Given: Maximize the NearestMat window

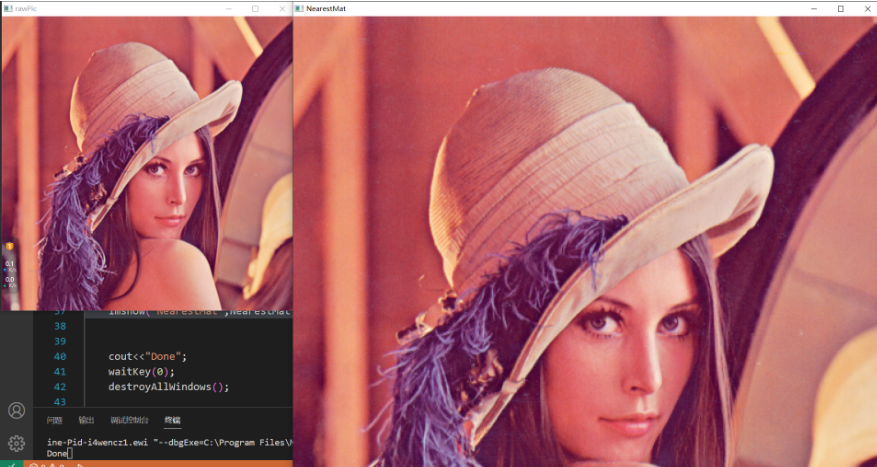Looking at the screenshot, I should click(841, 9).
